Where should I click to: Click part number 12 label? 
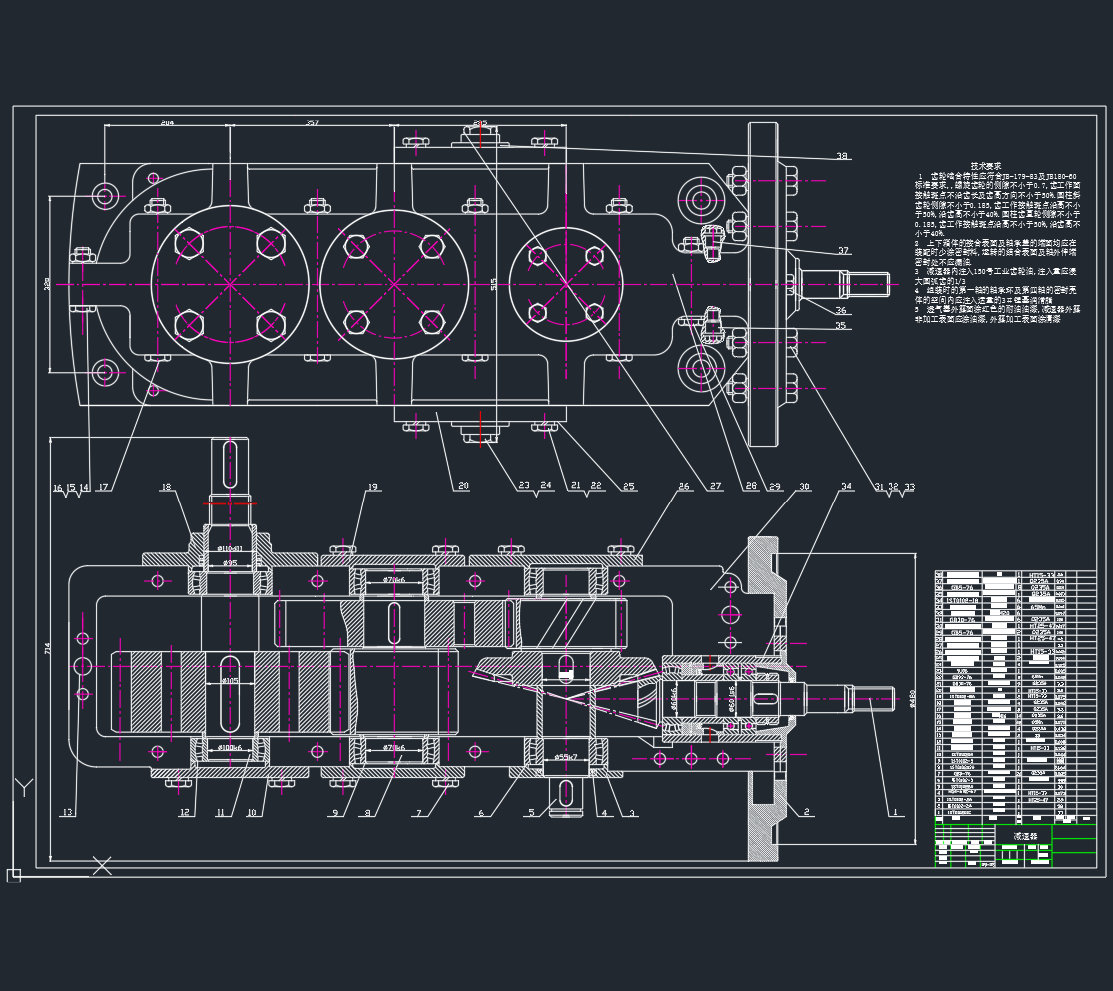pos(185,812)
